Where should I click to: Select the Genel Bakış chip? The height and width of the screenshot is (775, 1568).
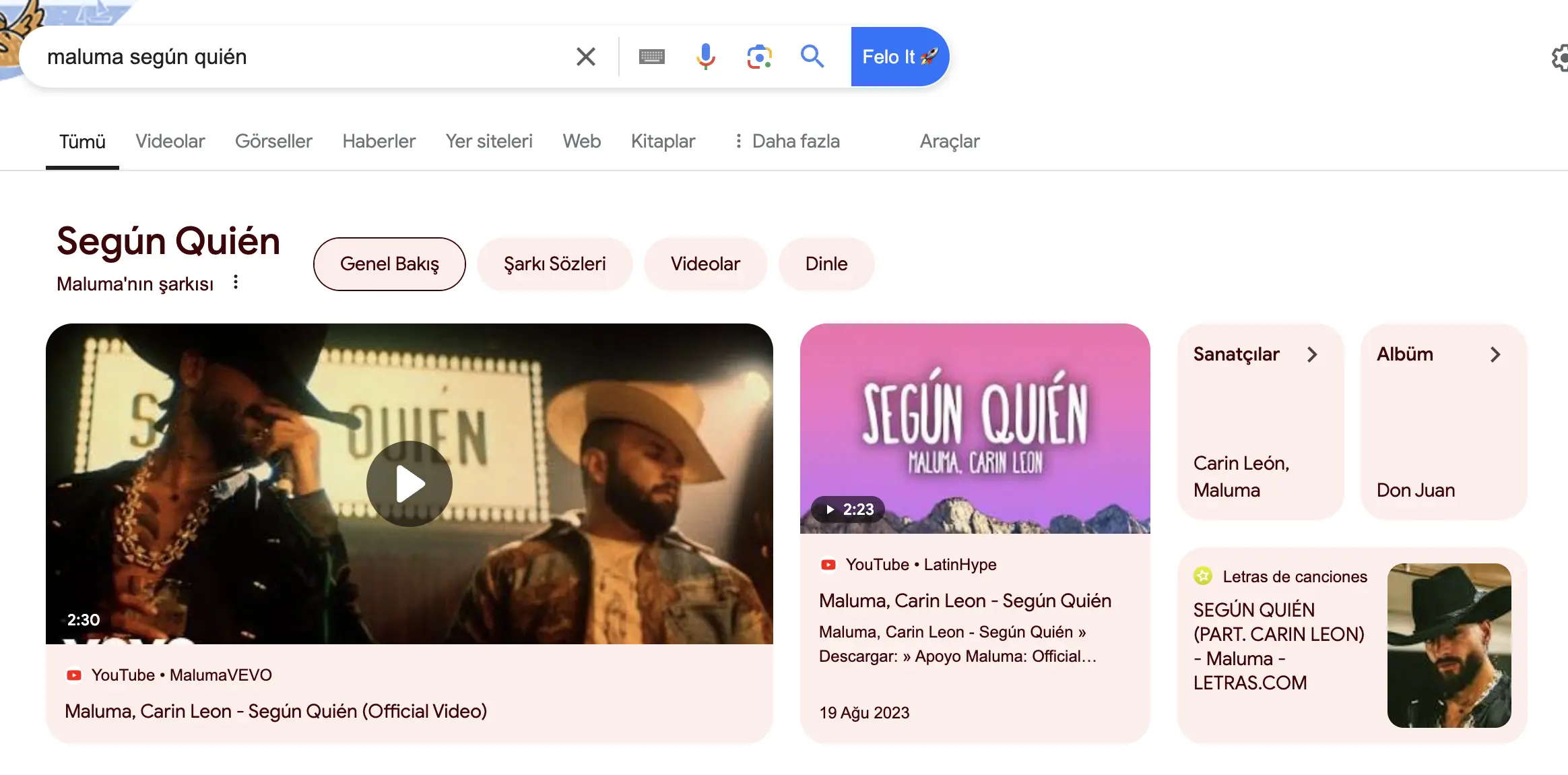click(389, 264)
